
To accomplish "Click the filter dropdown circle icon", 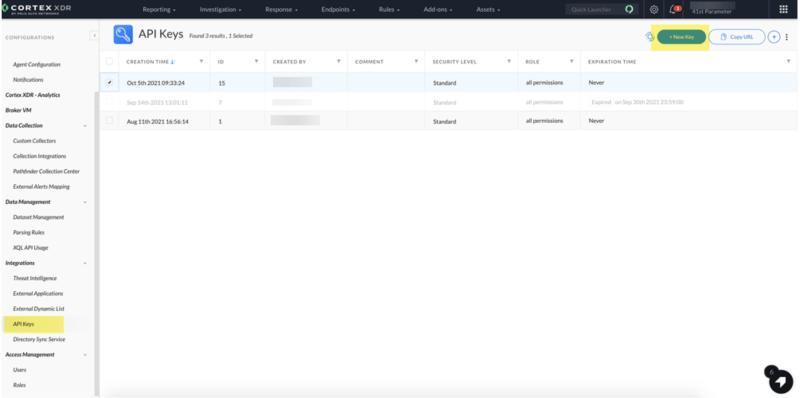I will [x=774, y=37].
